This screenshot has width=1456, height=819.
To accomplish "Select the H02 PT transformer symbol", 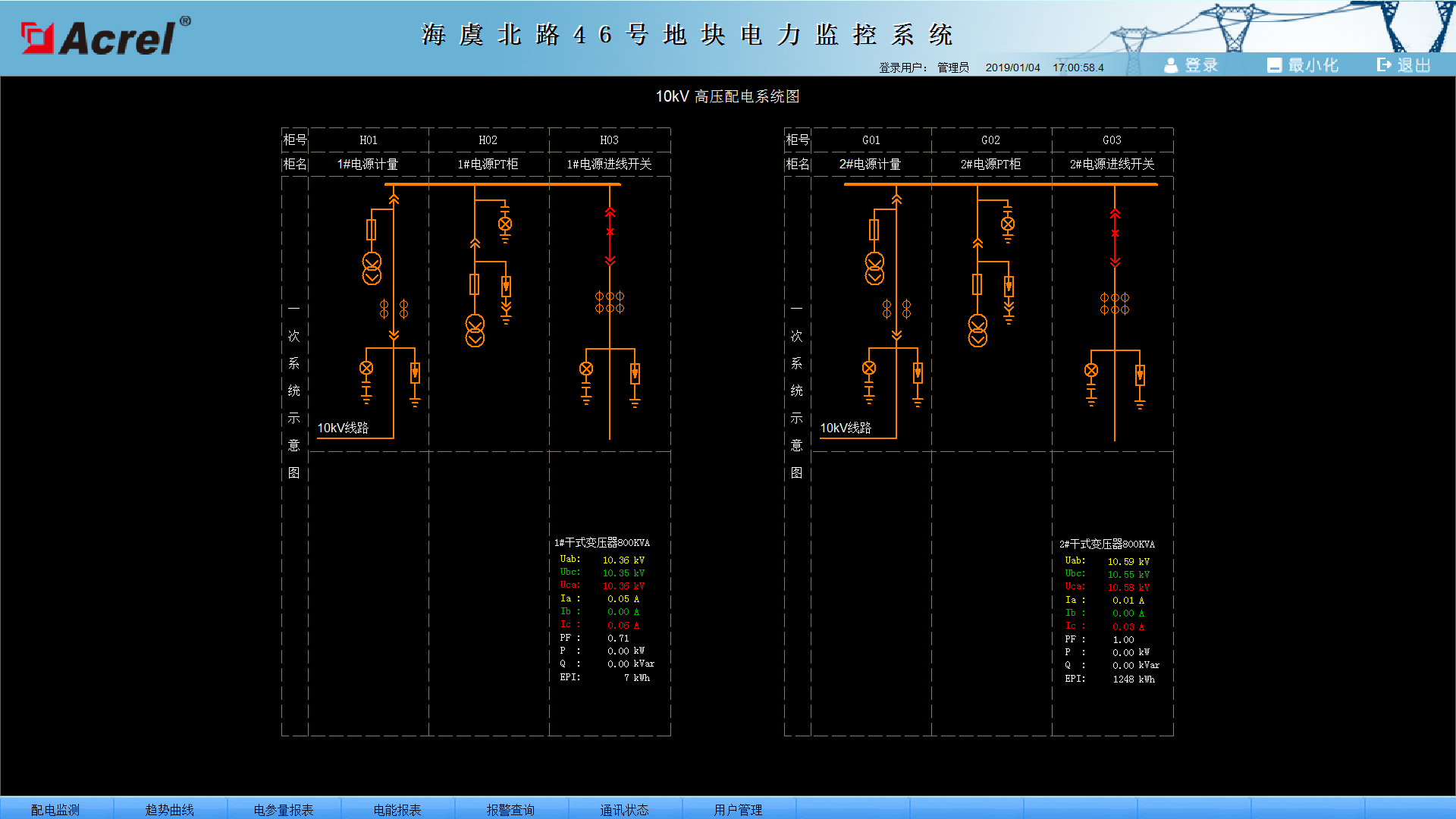I will click(475, 331).
